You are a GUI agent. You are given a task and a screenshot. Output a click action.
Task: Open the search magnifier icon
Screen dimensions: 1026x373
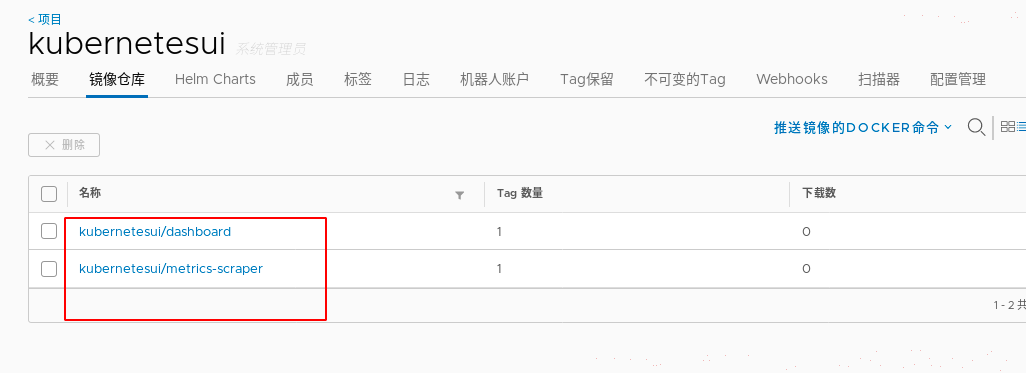(x=976, y=127)
